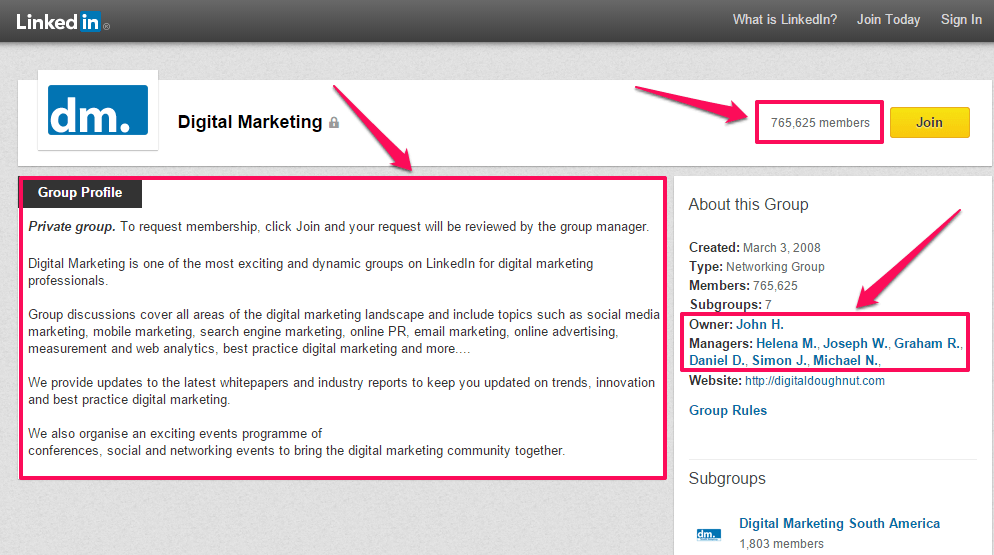The image size is (994, 555).
Task: Open manager Joseph W. profile
Action: point(855,343)
